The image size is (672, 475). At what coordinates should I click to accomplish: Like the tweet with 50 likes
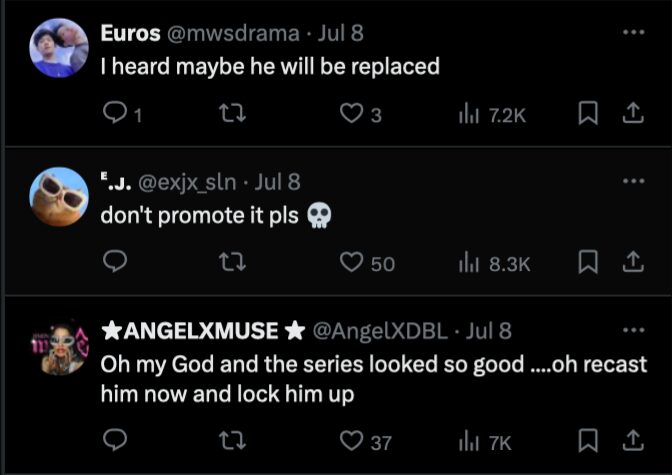(x=350, y=263)
